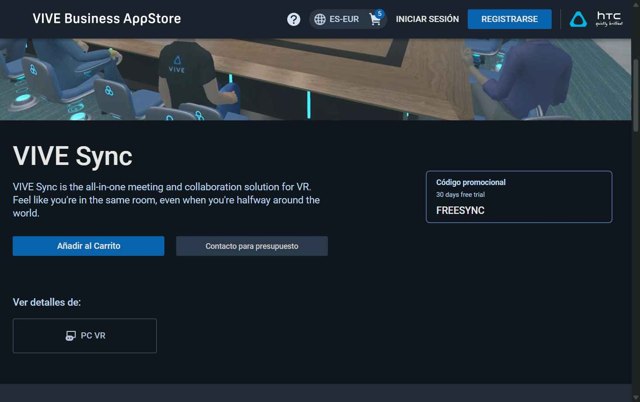The height and width of the screenshot is (402, 640).
Task: Click the VIVE Sync description paragraph
Action: 166,200
